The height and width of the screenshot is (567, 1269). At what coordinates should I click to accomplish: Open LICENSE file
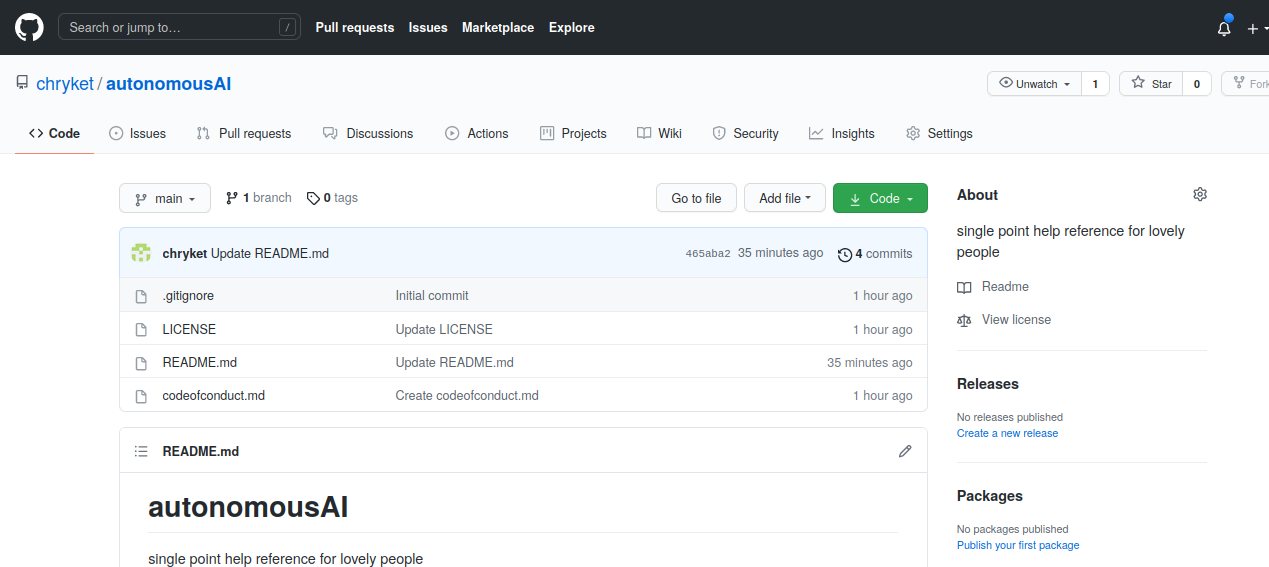coord(189,329)
